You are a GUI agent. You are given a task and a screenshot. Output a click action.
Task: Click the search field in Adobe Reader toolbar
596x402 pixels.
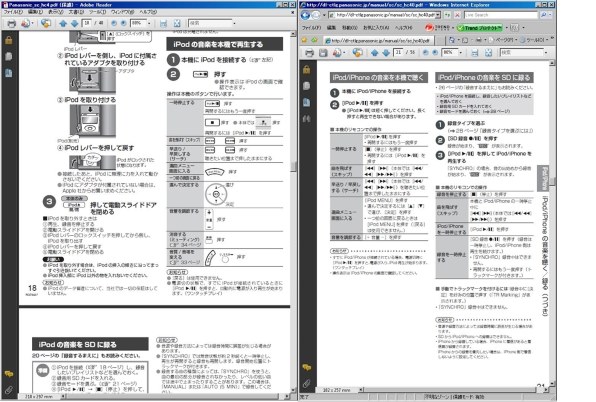tap(210, 23)
